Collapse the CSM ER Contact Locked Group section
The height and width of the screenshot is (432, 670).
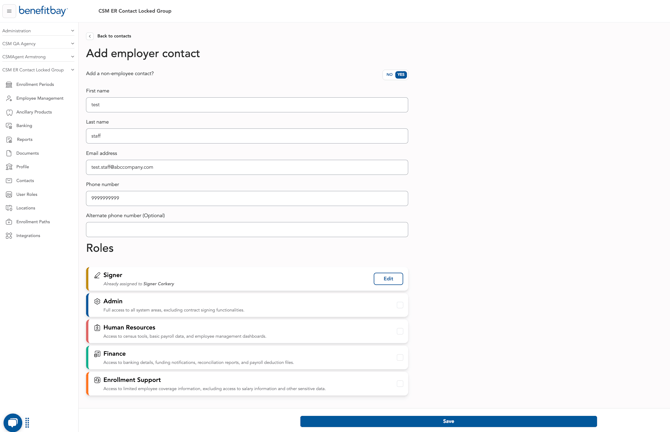[x=72, y=70]
